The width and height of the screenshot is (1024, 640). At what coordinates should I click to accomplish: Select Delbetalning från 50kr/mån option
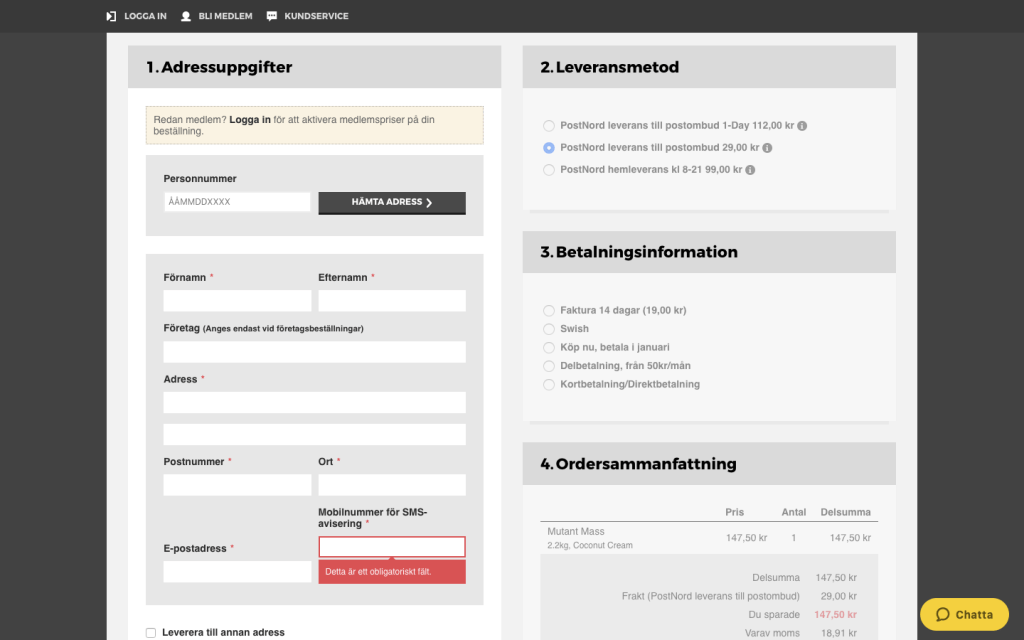[549, 366]
